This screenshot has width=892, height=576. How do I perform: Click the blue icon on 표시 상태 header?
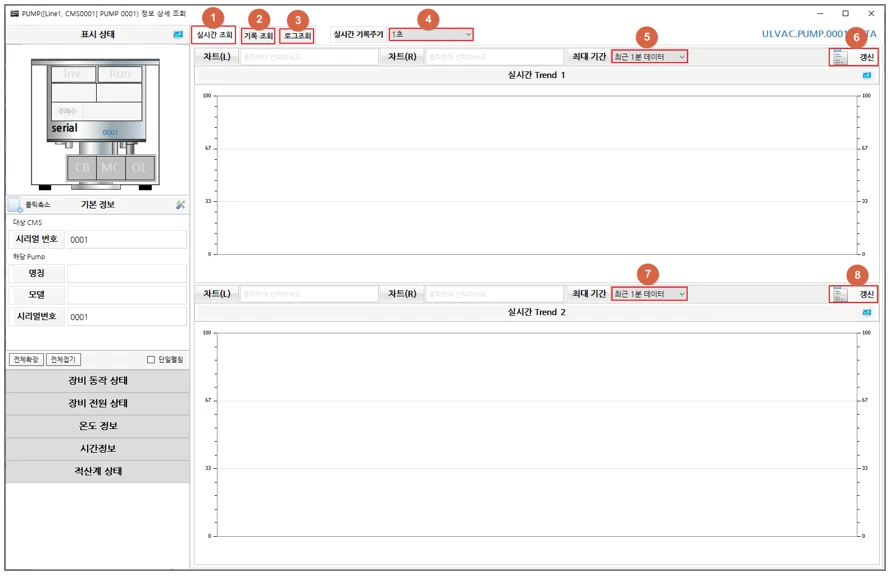(178, 35)
